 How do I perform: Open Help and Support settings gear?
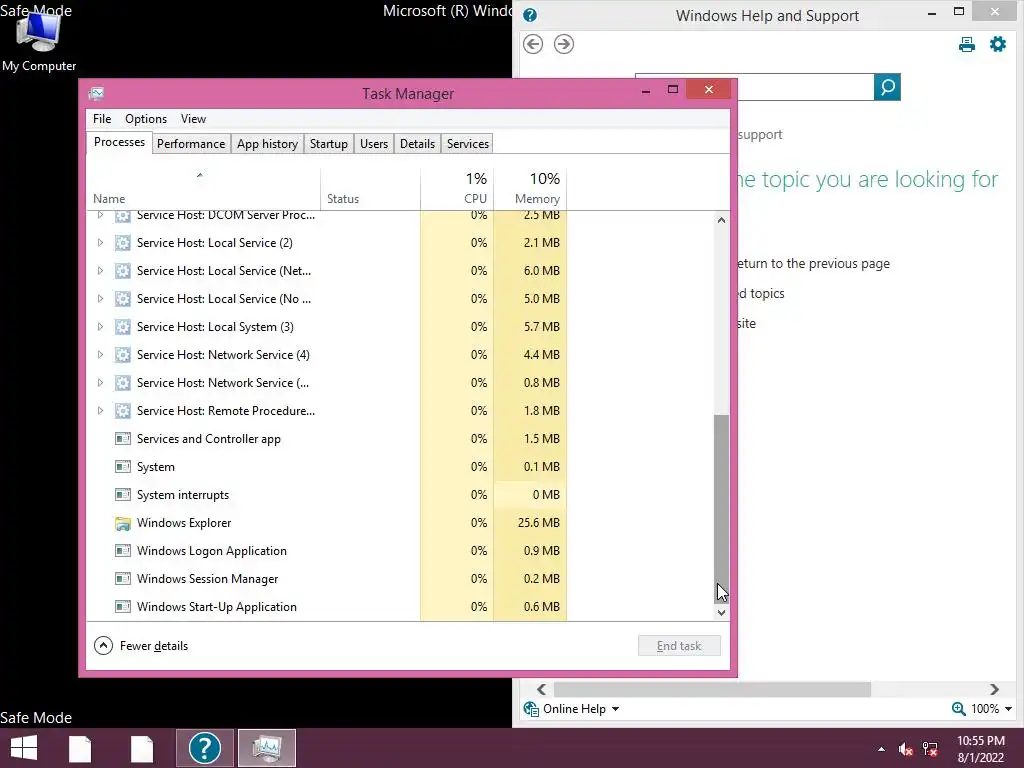click(998, 44)
